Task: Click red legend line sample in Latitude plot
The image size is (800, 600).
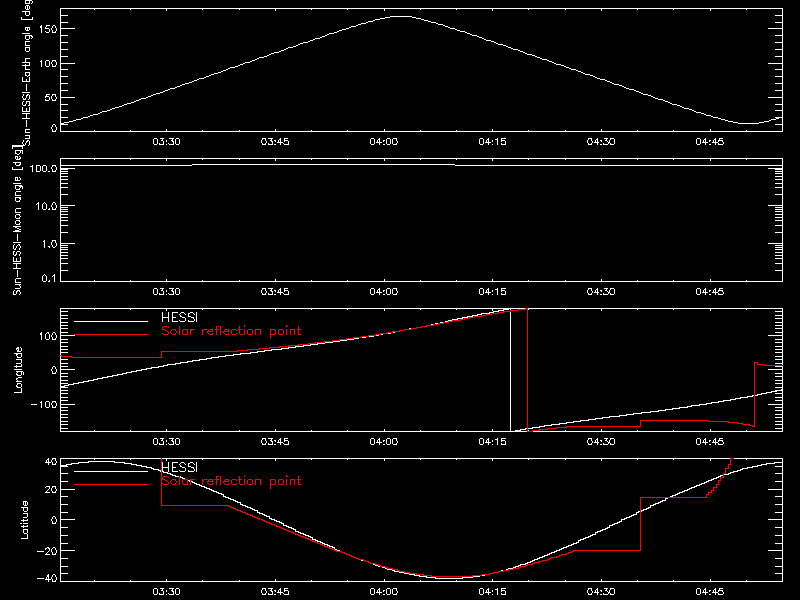Action: 111,485
